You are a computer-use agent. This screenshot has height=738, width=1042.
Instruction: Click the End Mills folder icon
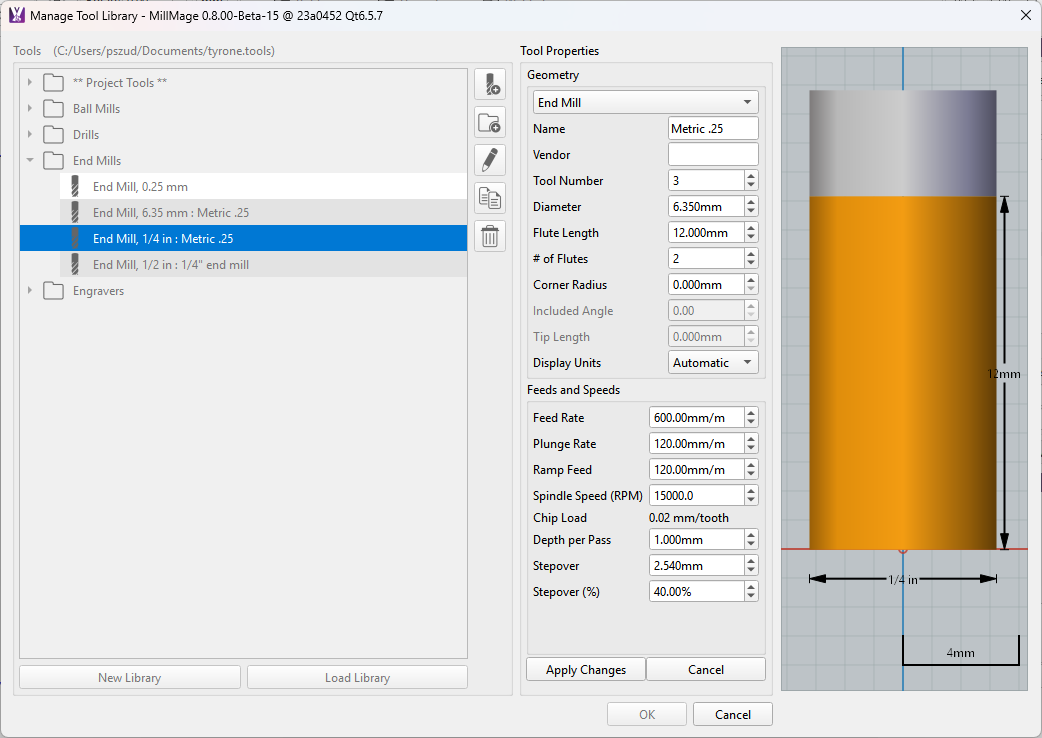pyautogui.click(x=53, y=161)
